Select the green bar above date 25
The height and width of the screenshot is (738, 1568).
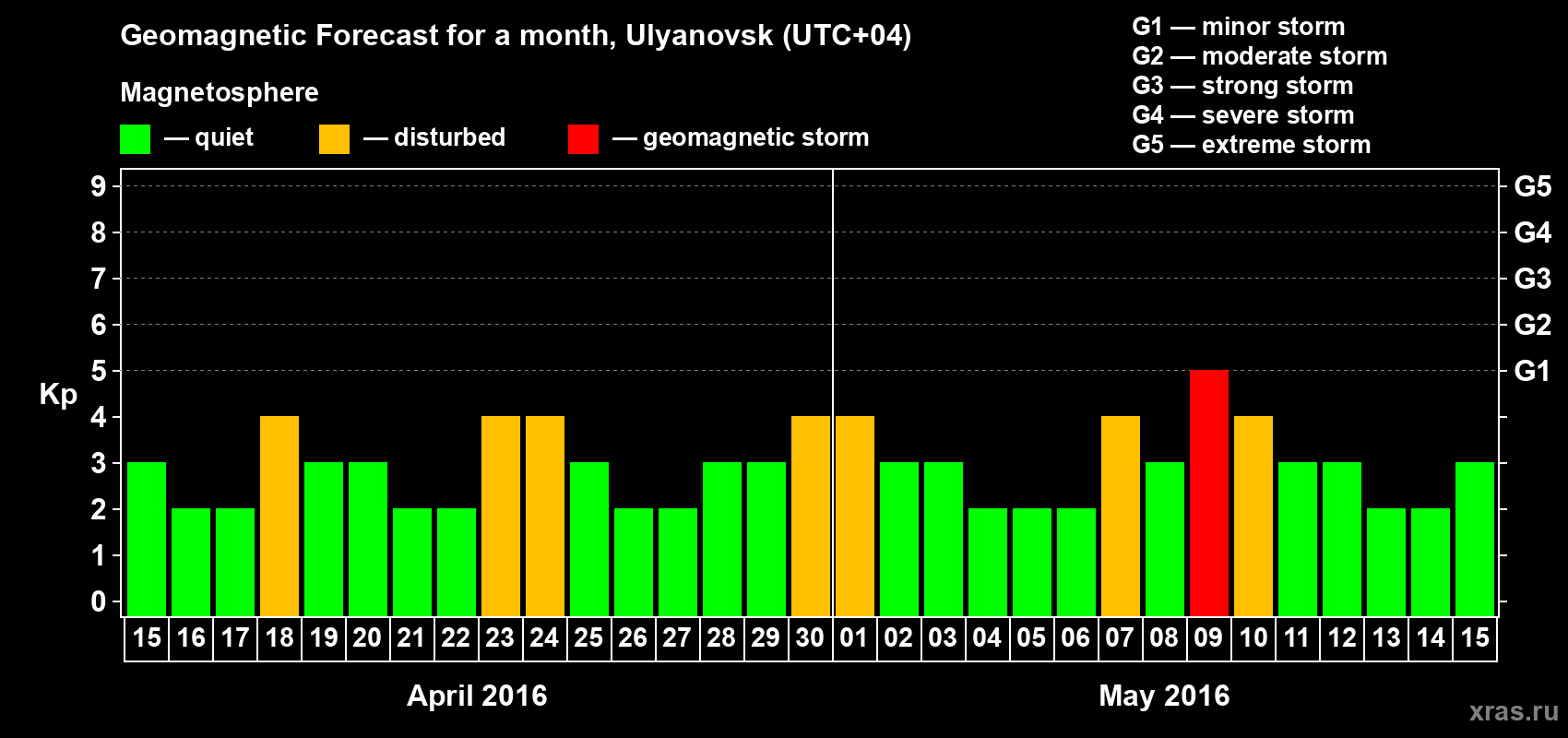coord(589,539)
